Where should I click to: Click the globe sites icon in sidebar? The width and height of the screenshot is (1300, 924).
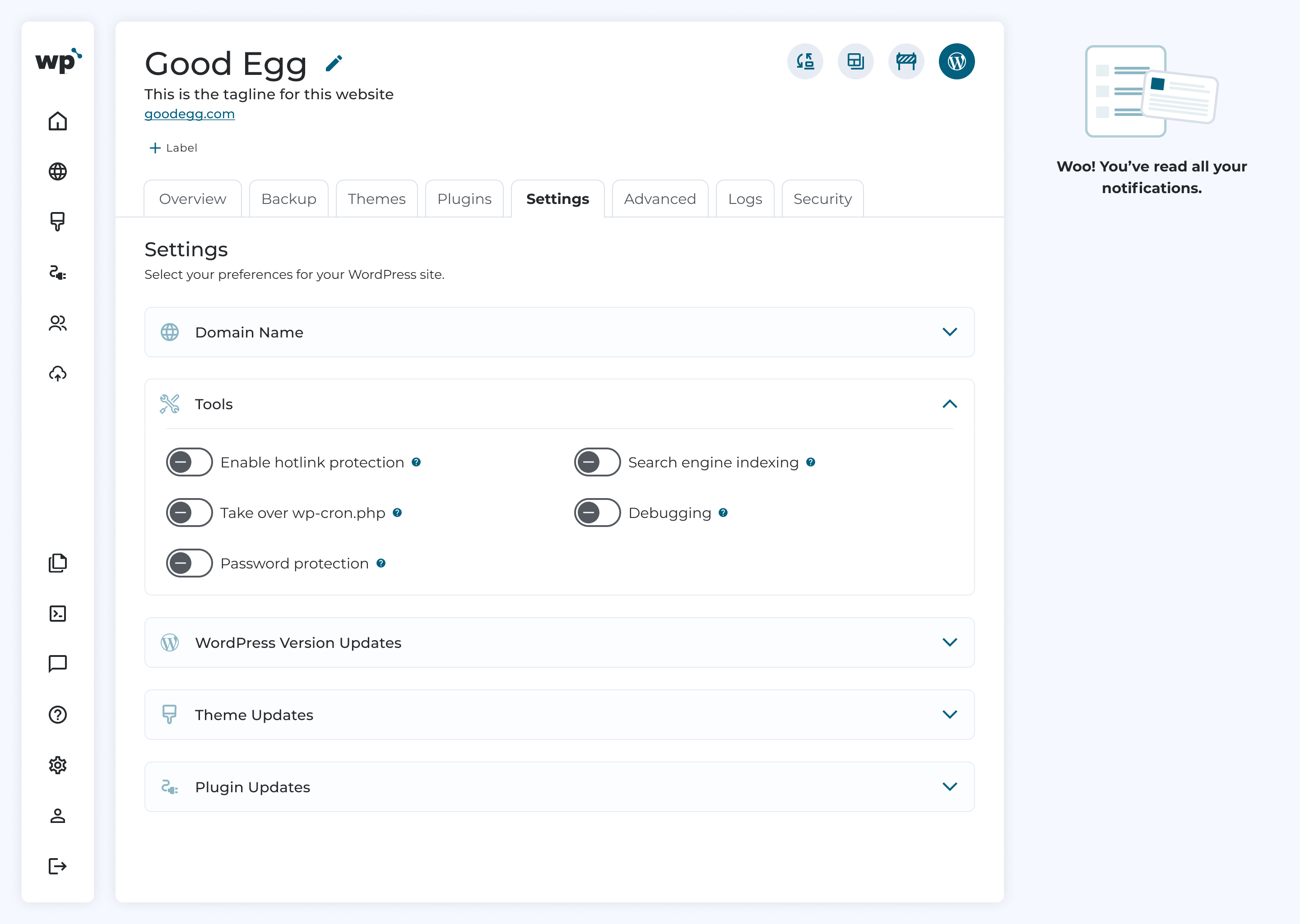57,171
